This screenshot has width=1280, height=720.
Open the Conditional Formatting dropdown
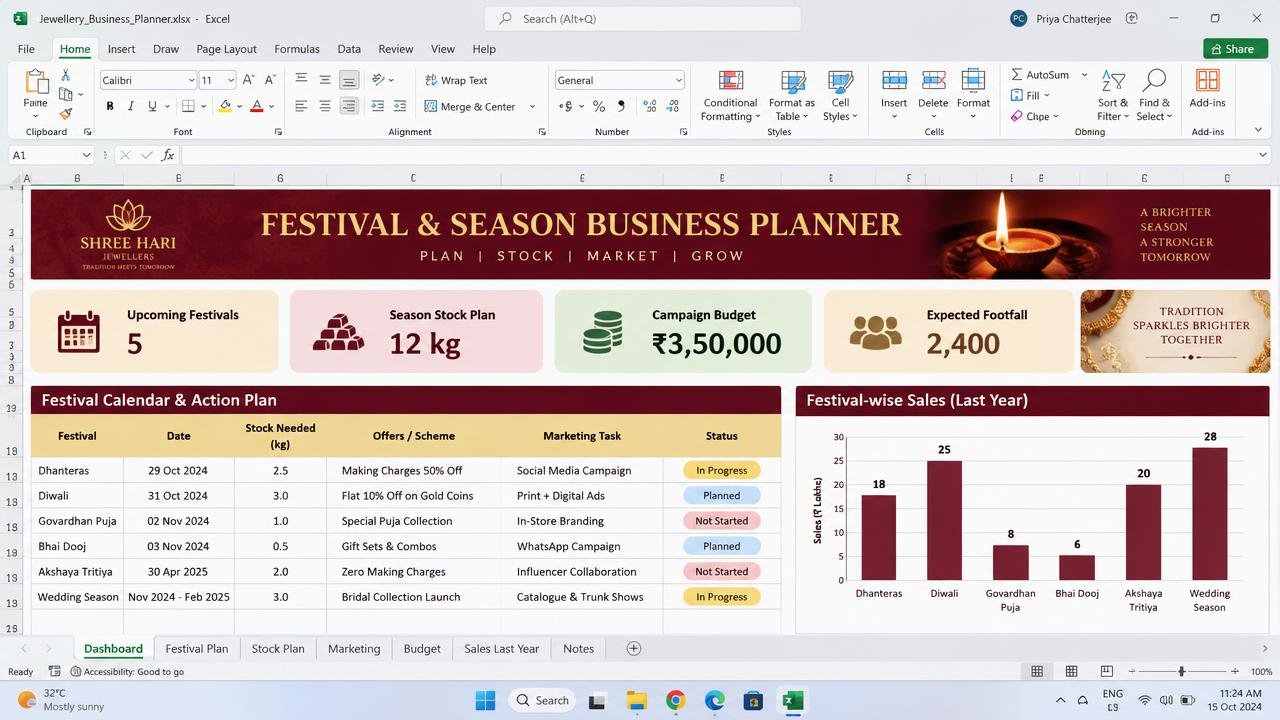point(731,96)
